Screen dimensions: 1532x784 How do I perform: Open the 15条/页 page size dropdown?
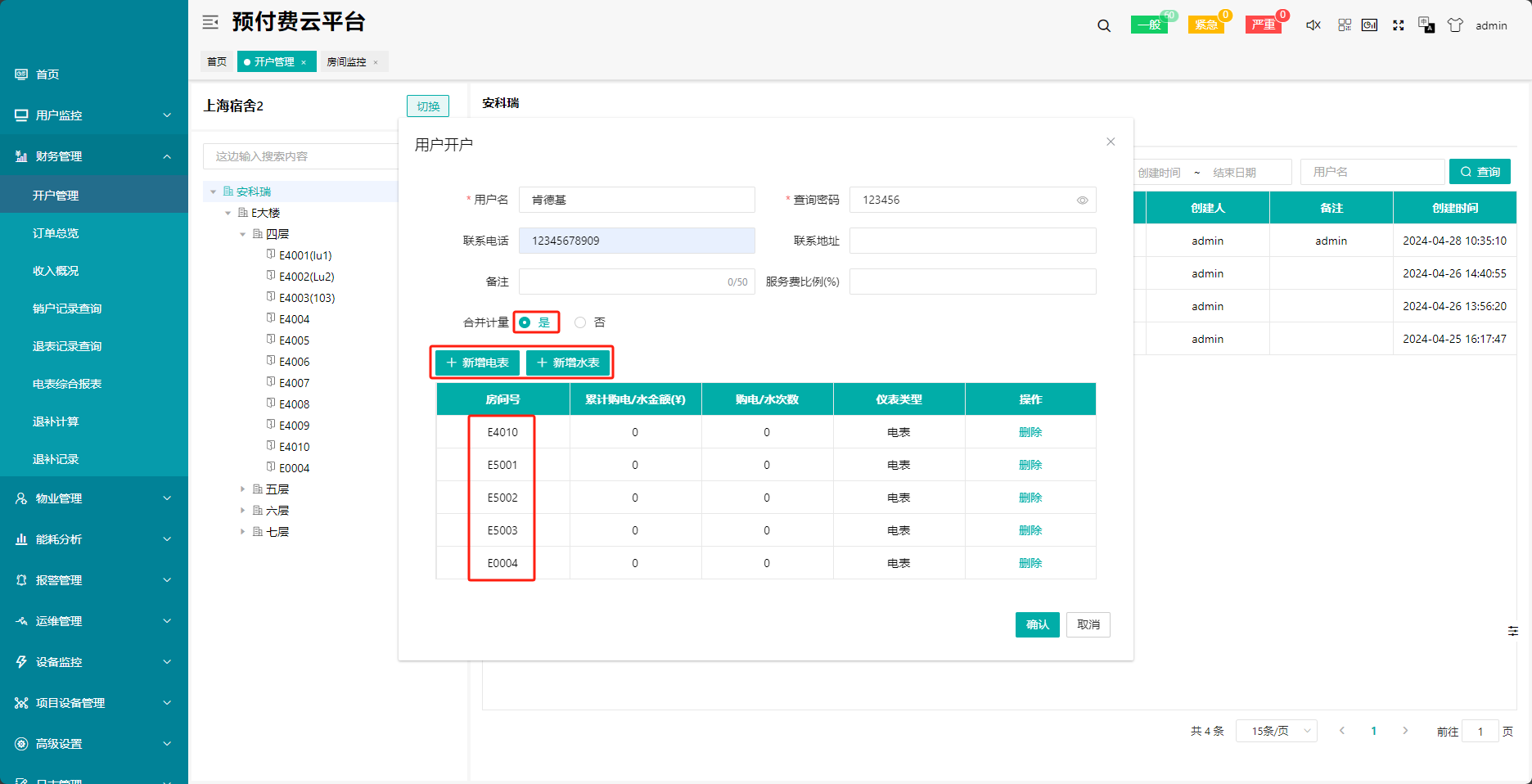click(x=1276, y=731)
